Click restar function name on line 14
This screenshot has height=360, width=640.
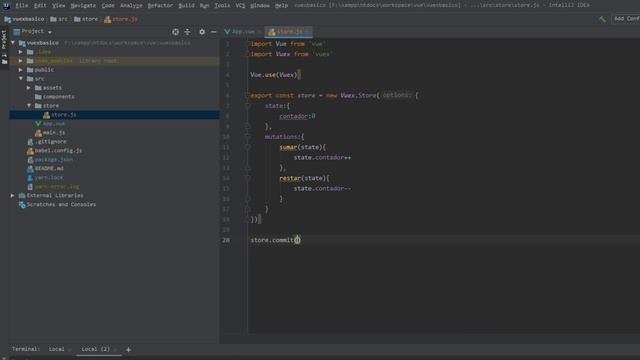pyautogui.click(x=290, y=178)
